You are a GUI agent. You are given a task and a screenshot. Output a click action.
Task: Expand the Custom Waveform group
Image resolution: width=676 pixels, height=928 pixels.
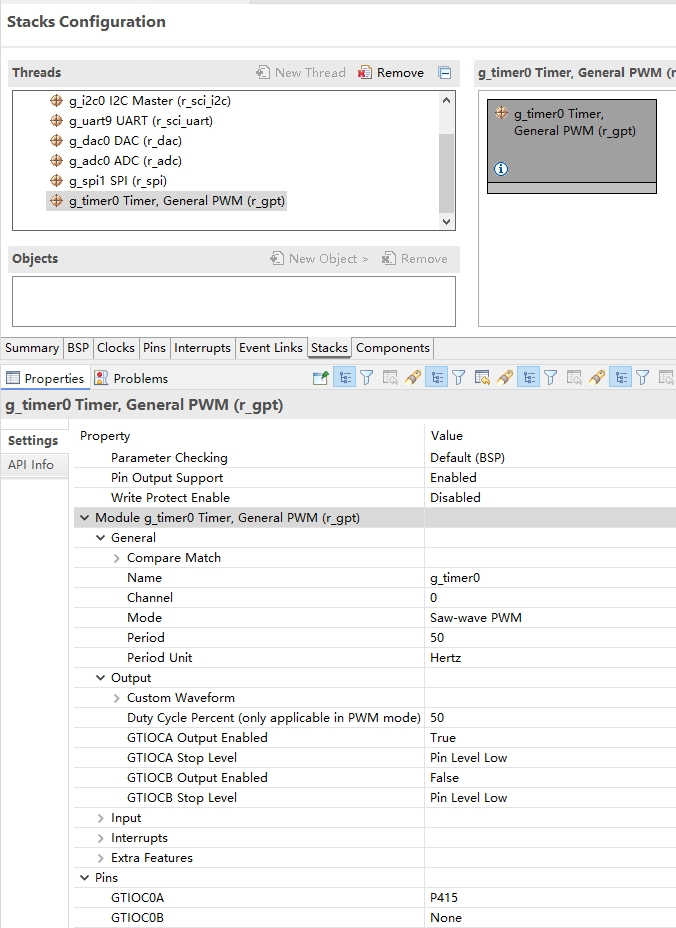117,698
